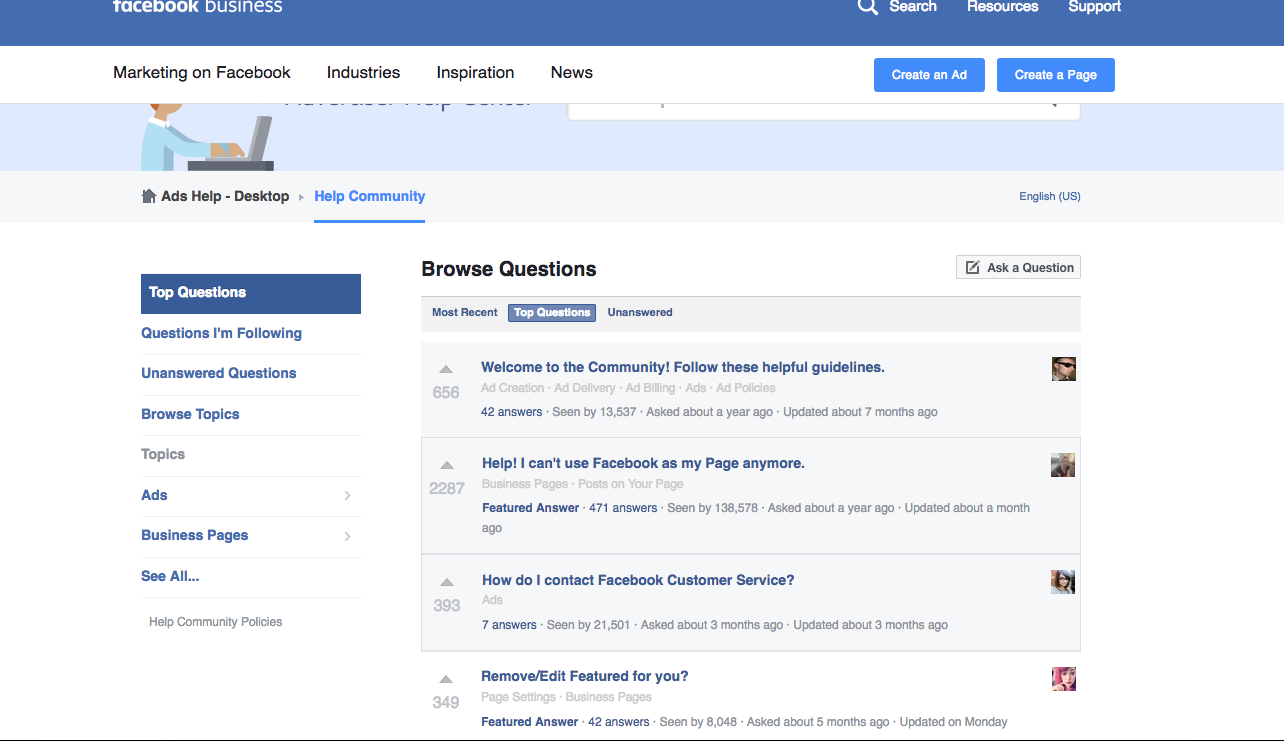
Task: Click the Ask a Question button
Action: pyautogui.click(x=1018, y=267)
